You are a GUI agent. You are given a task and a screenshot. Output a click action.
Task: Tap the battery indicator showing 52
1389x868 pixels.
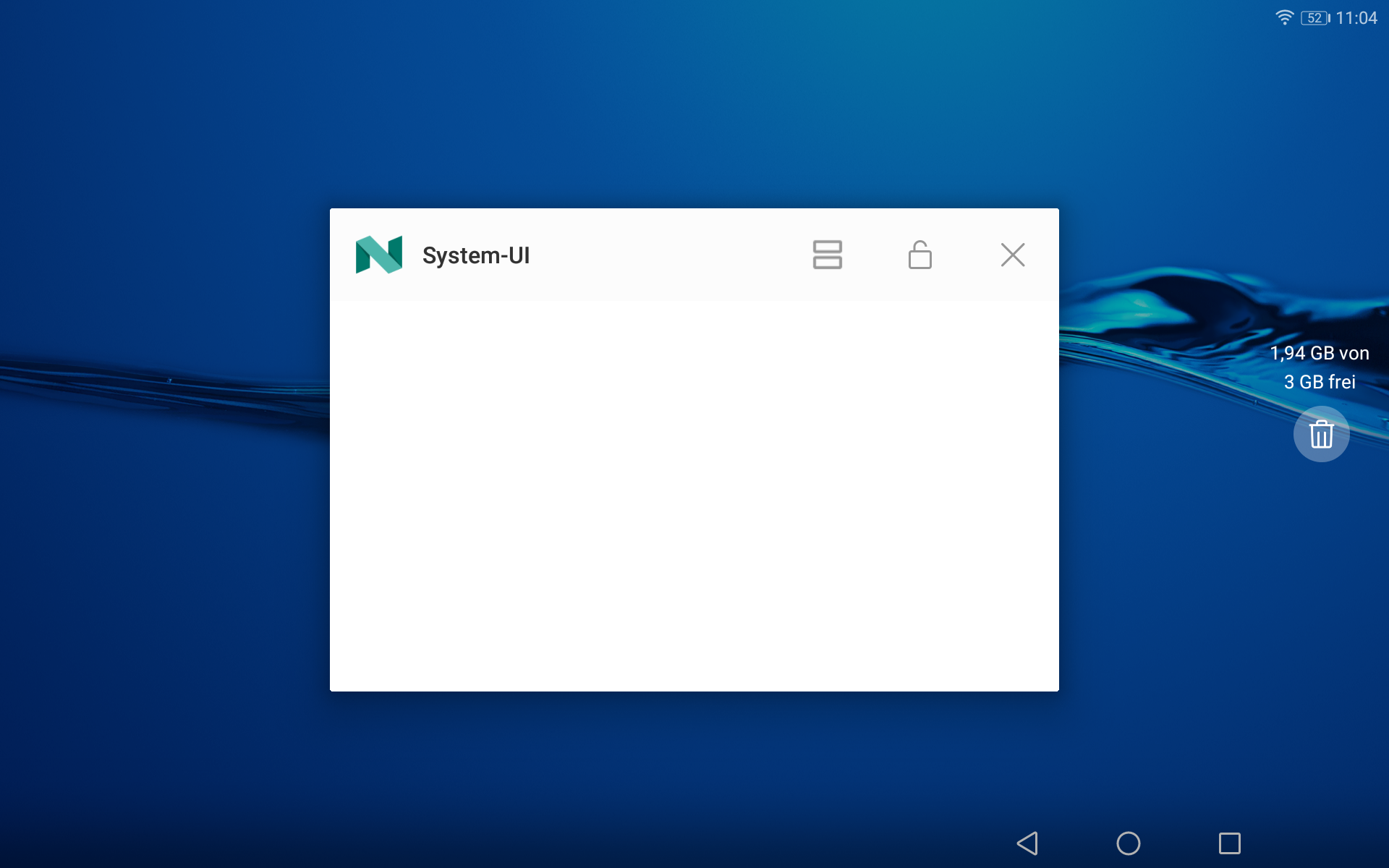(x=1314, y=18)
